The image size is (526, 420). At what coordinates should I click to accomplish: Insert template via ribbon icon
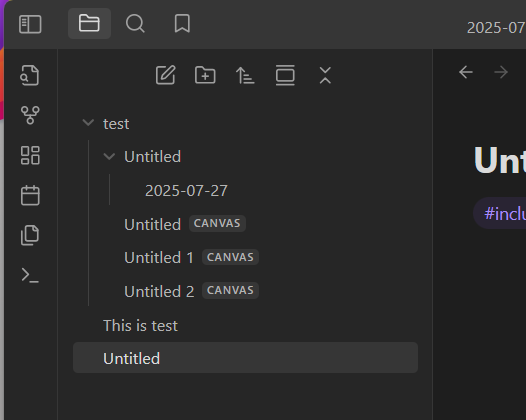coord(30,235)
